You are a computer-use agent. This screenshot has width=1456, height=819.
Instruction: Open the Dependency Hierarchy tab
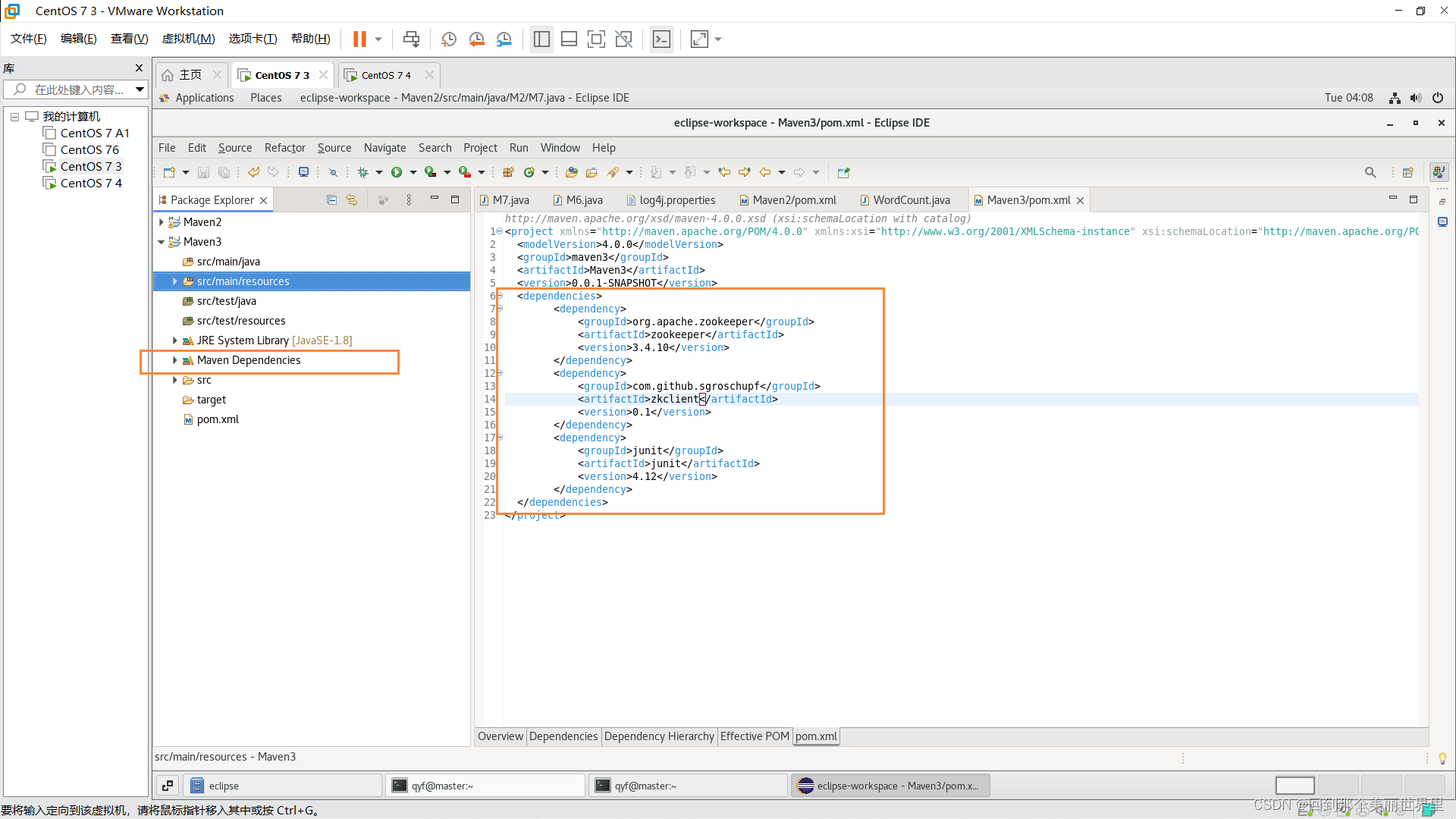659,736
